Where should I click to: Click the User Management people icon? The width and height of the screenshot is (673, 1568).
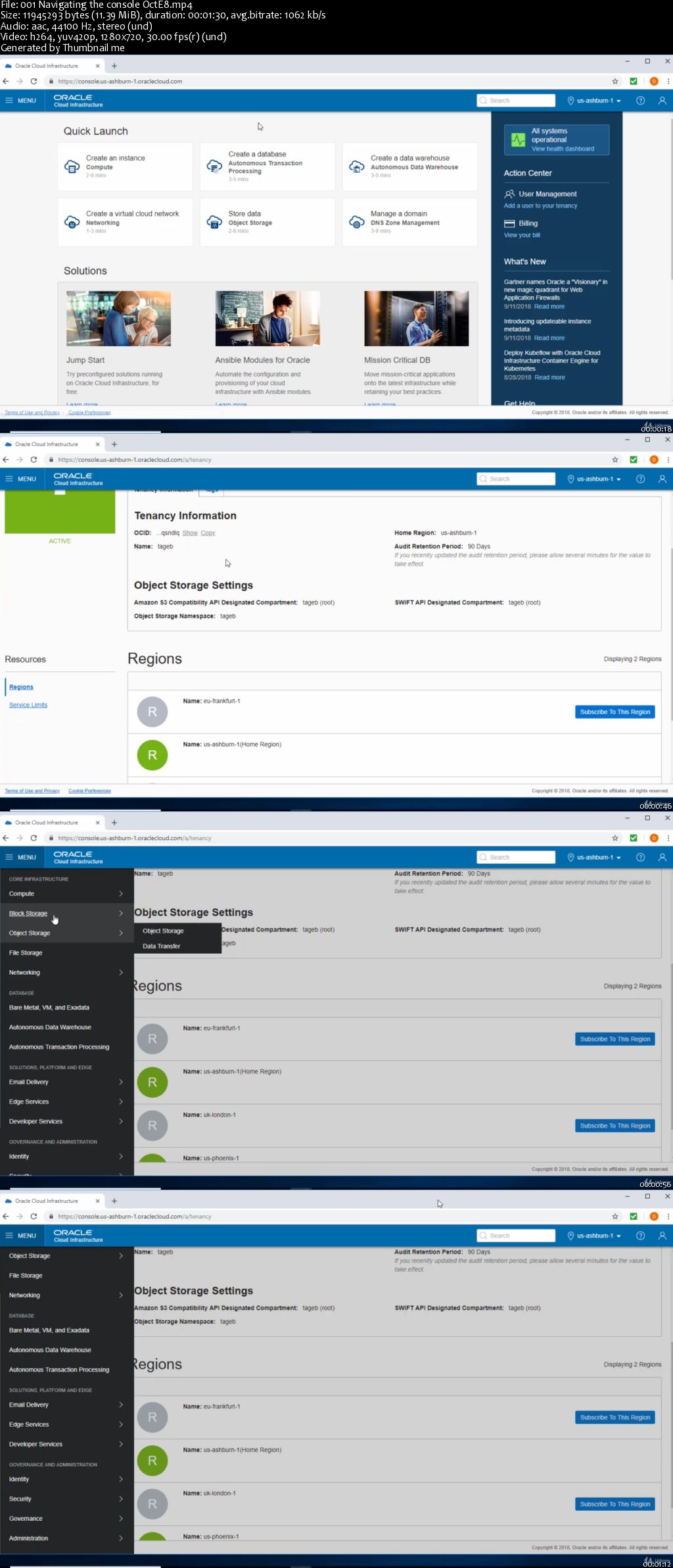(509, 194)
